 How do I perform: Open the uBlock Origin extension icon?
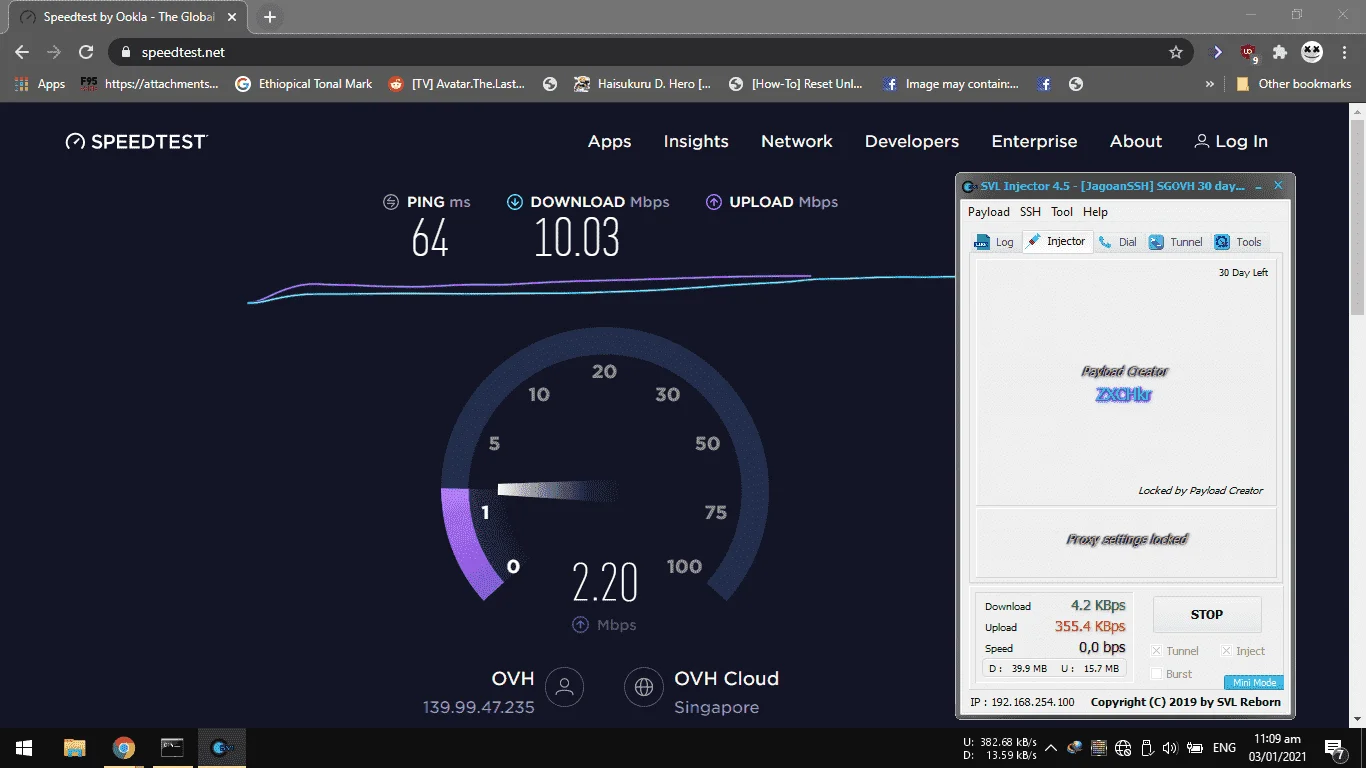click(1248, 52)
